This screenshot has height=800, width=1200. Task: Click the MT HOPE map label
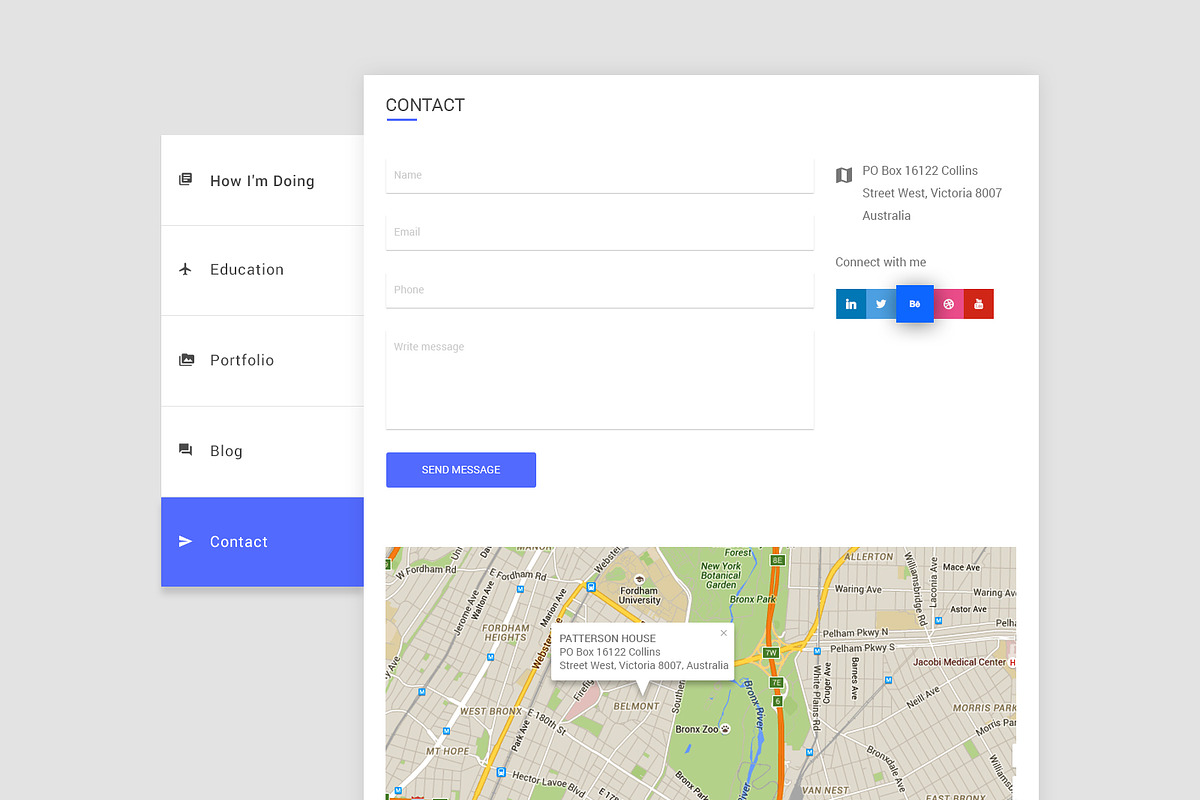point(447,751)
